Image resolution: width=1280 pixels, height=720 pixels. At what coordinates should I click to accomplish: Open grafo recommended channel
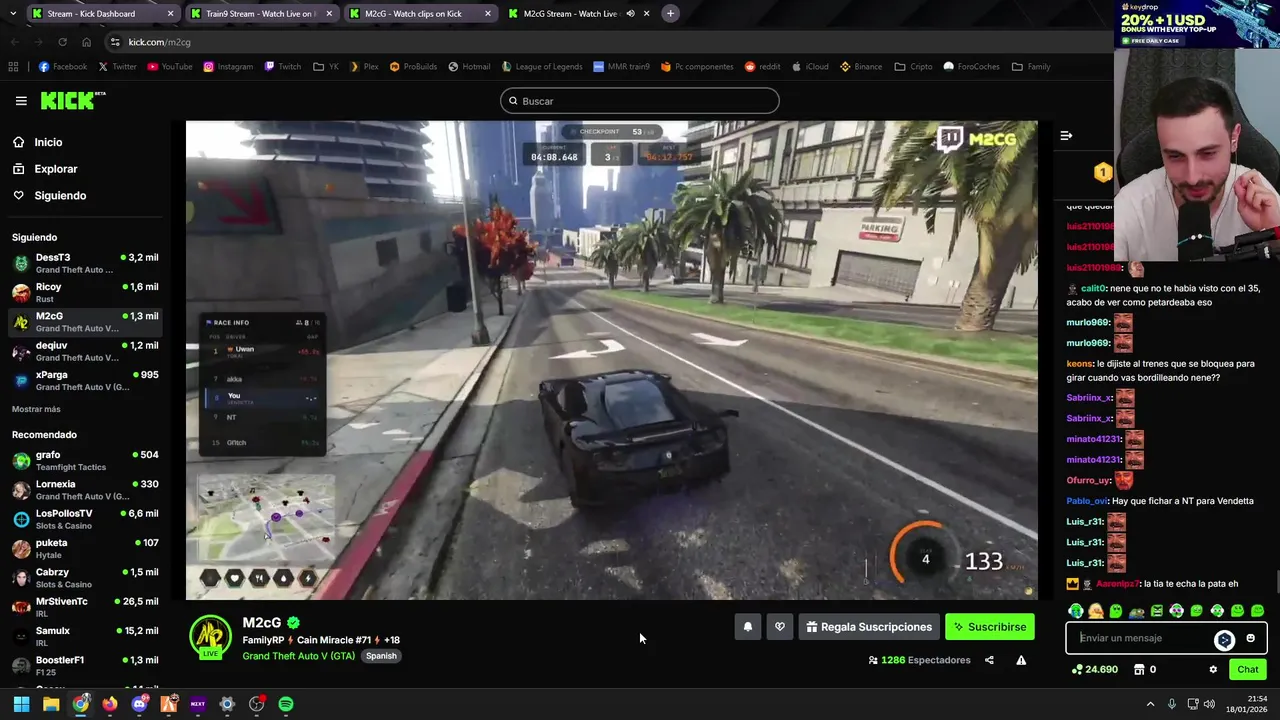pyautogui.click(x=86, y=461)
